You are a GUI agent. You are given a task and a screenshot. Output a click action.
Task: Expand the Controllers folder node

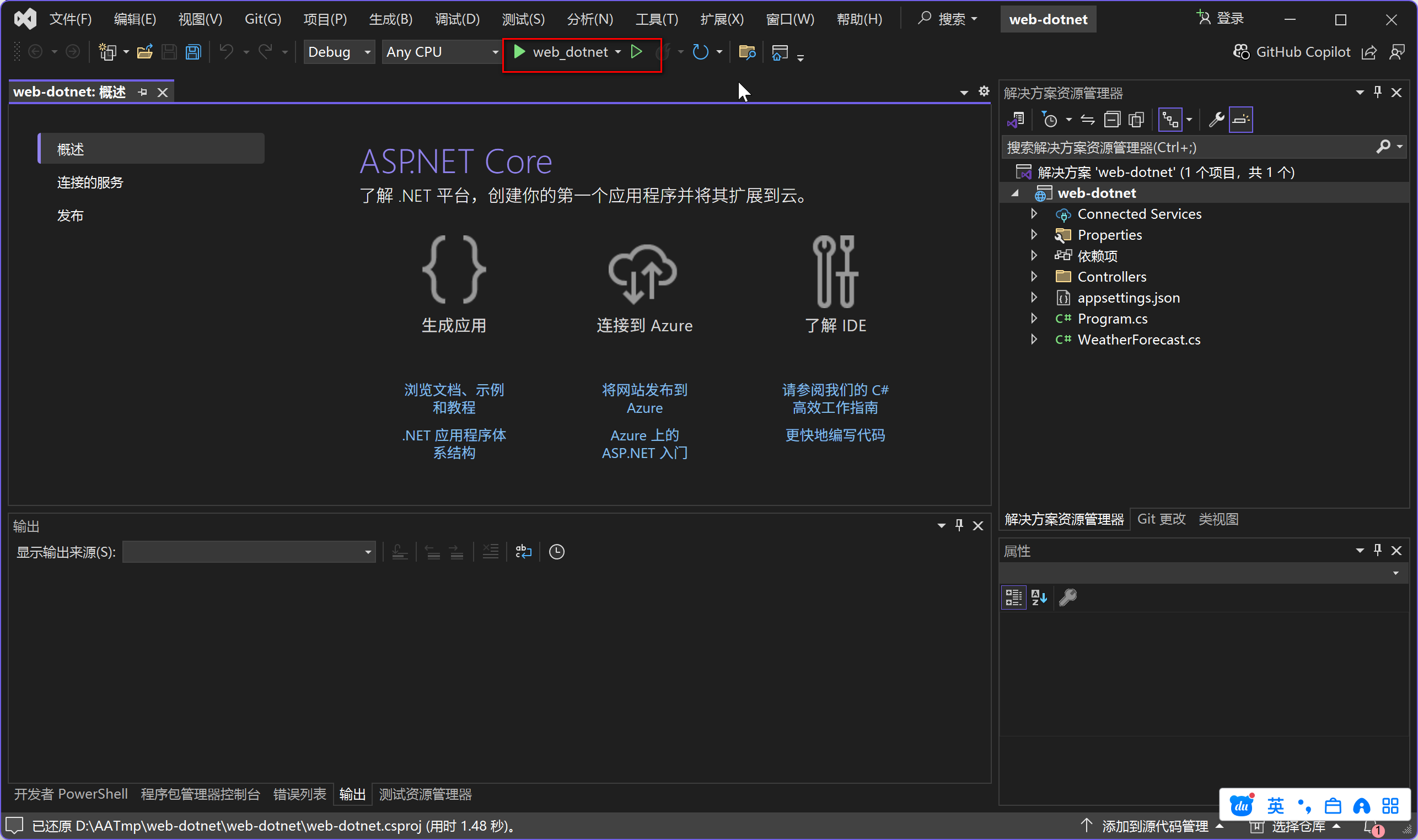(x=1034, y=276)
